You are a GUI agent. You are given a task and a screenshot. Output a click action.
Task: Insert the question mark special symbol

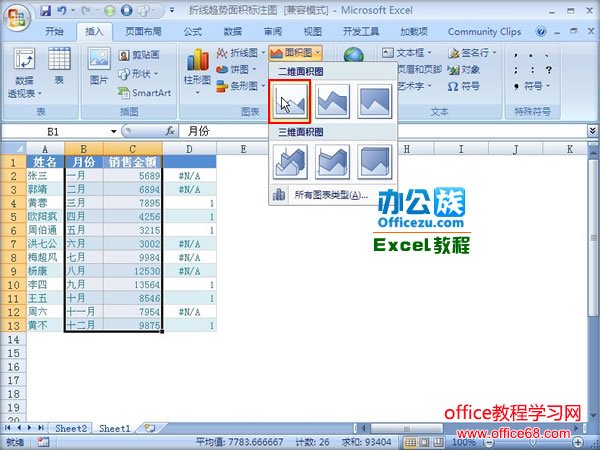coord(549,70)
